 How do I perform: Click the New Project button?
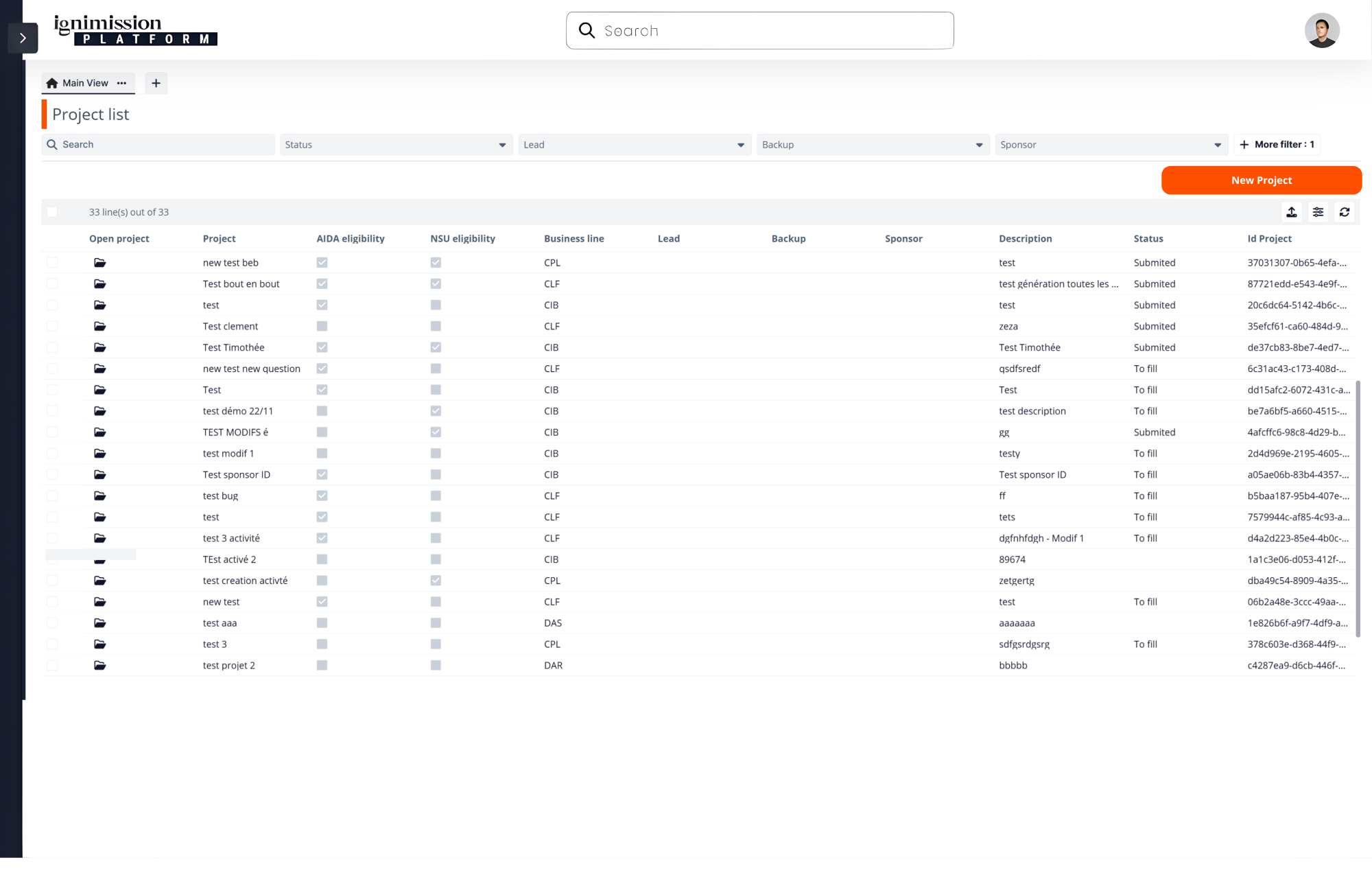pos(1261,181)
